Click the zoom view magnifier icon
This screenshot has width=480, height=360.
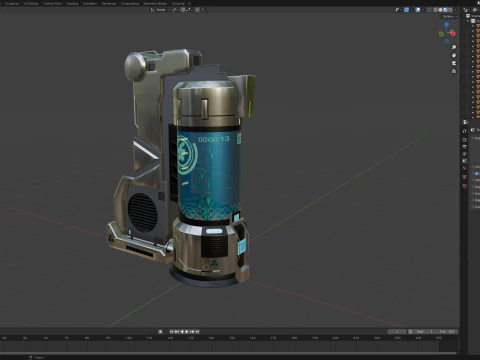[454, 47]
